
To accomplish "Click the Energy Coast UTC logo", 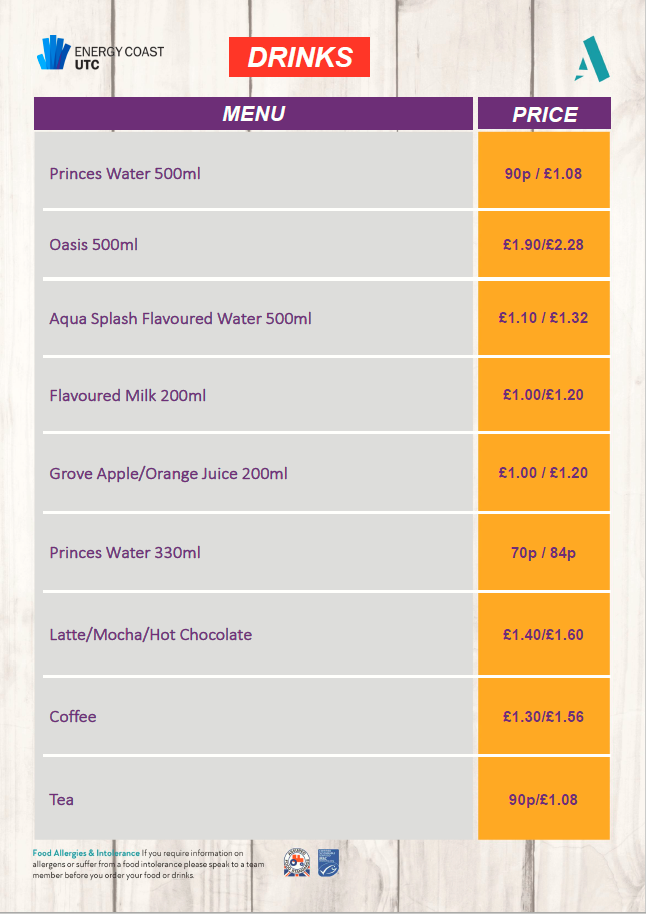I will pyautogui.click(x=100, y=53).
